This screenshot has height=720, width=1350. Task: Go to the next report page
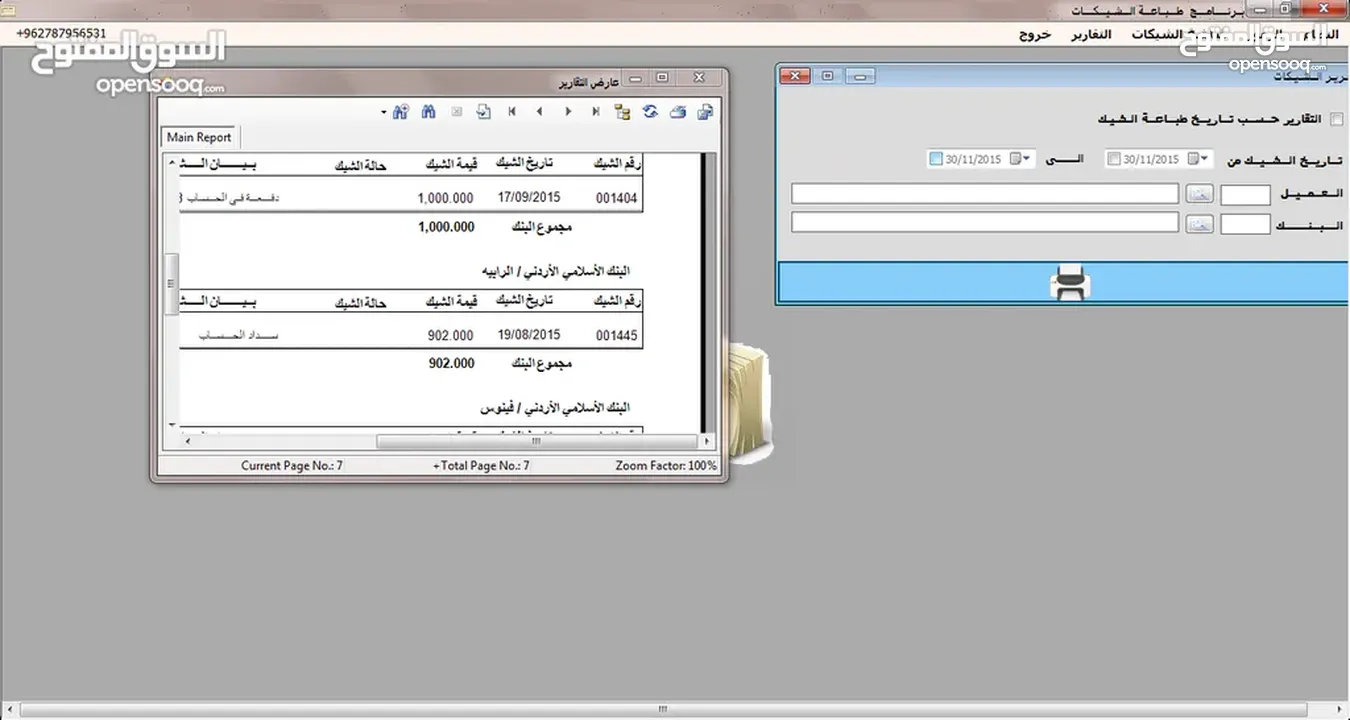point(568,112)
